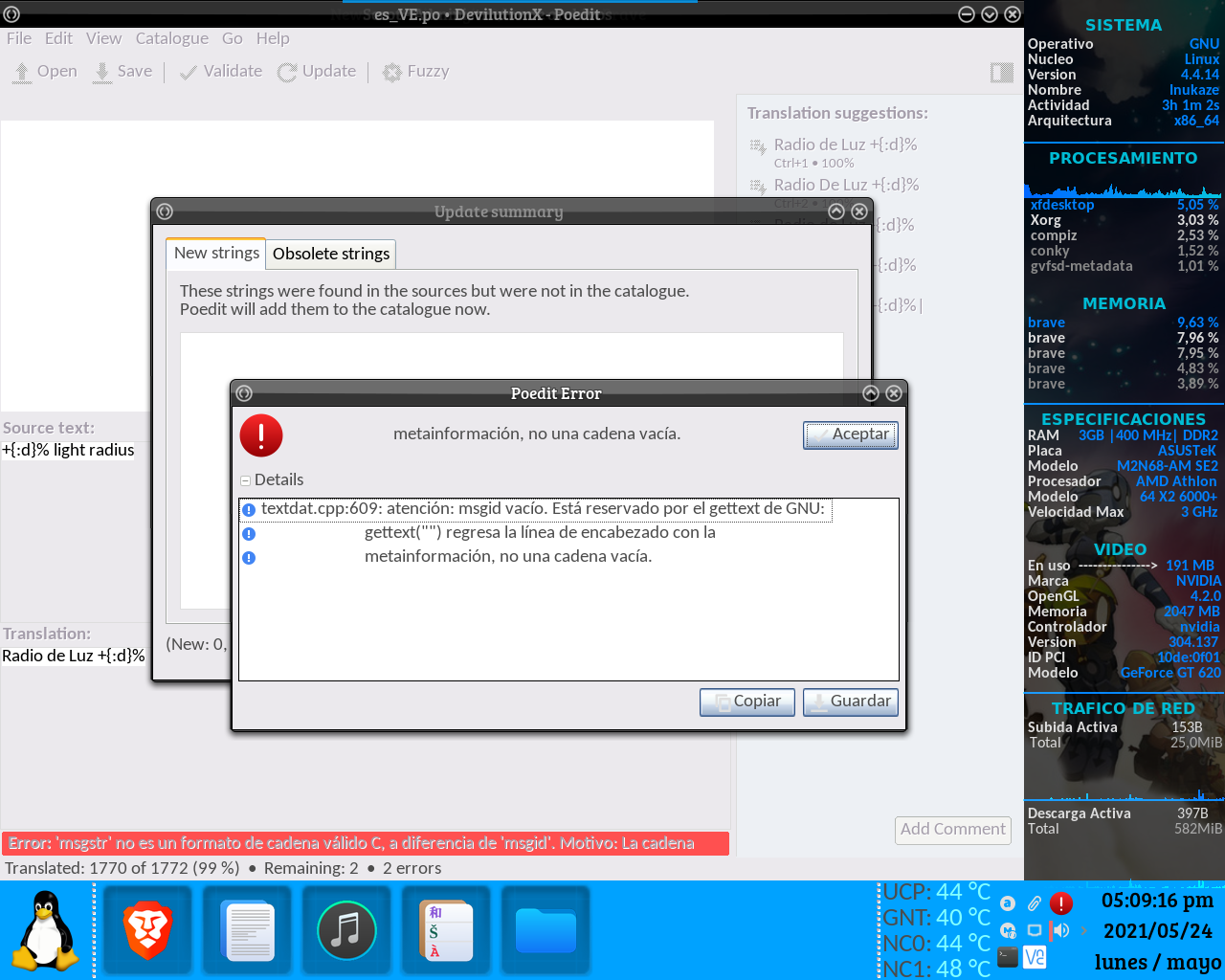Open the file manager from the taskbar
Viewport: 1225px width, 980px height.
pos(546,928)
